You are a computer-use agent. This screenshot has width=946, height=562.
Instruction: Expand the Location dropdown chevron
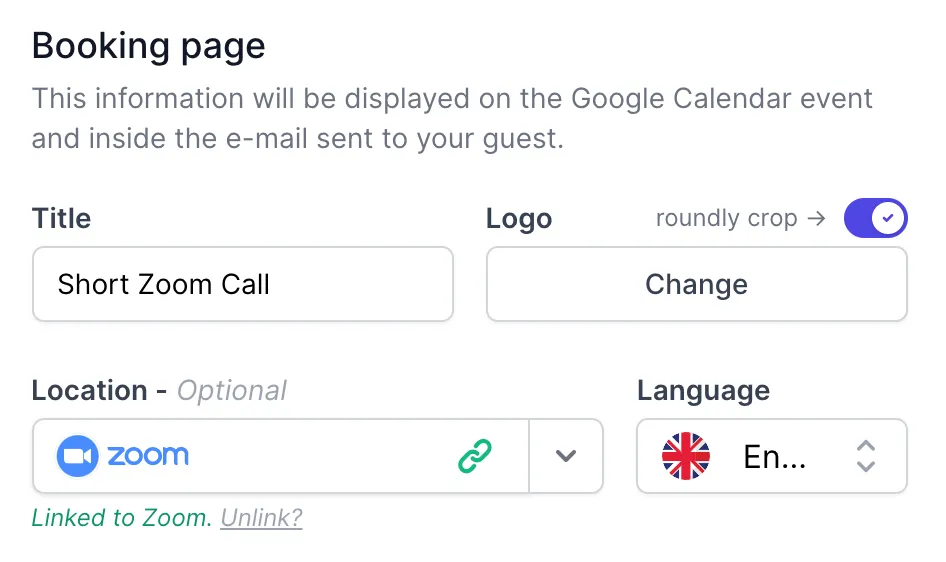pyautogui.click(x=566, y=456)
